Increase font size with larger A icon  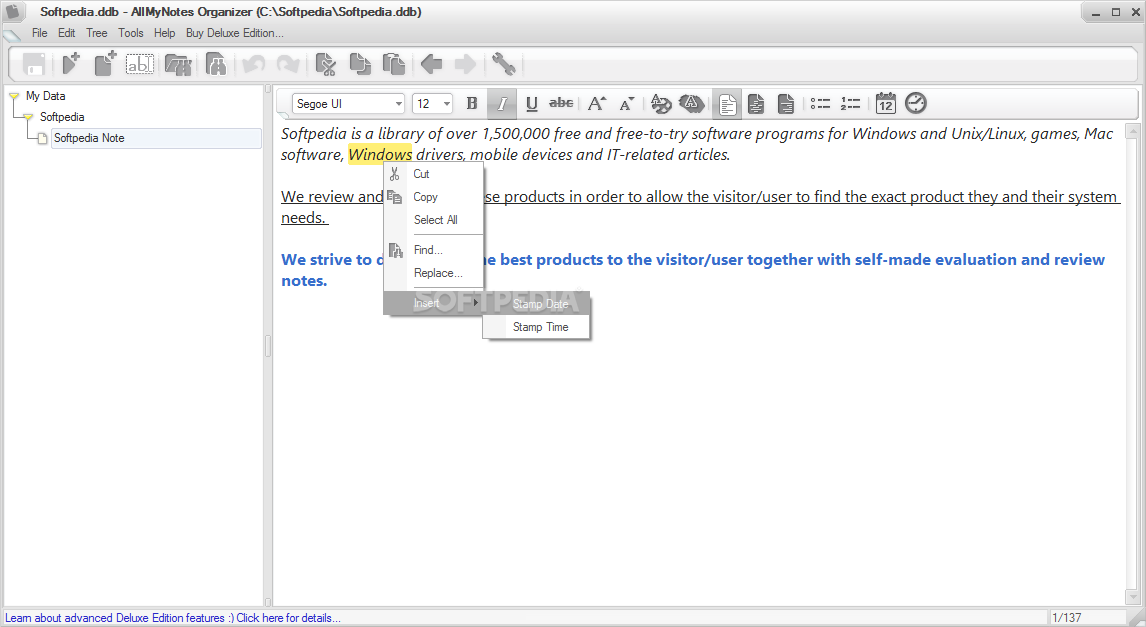[596, 104]
